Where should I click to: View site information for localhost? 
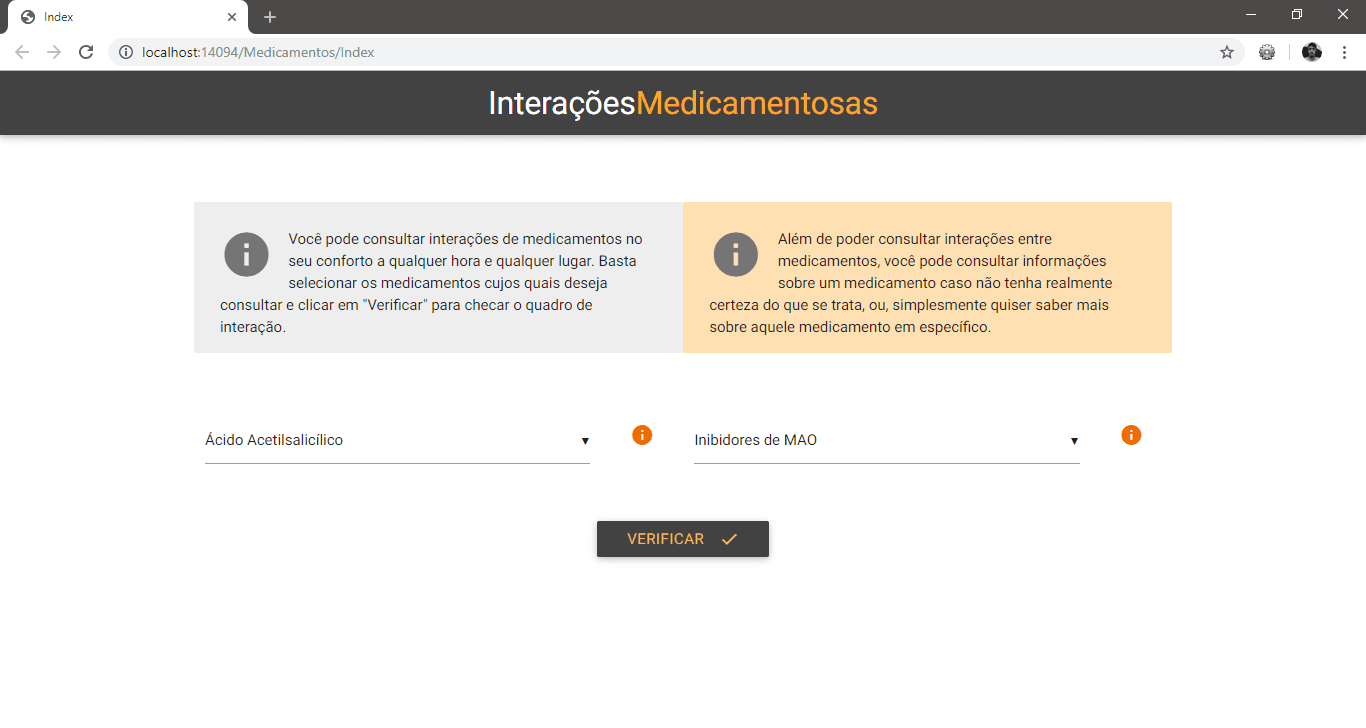tap(126, 52)
